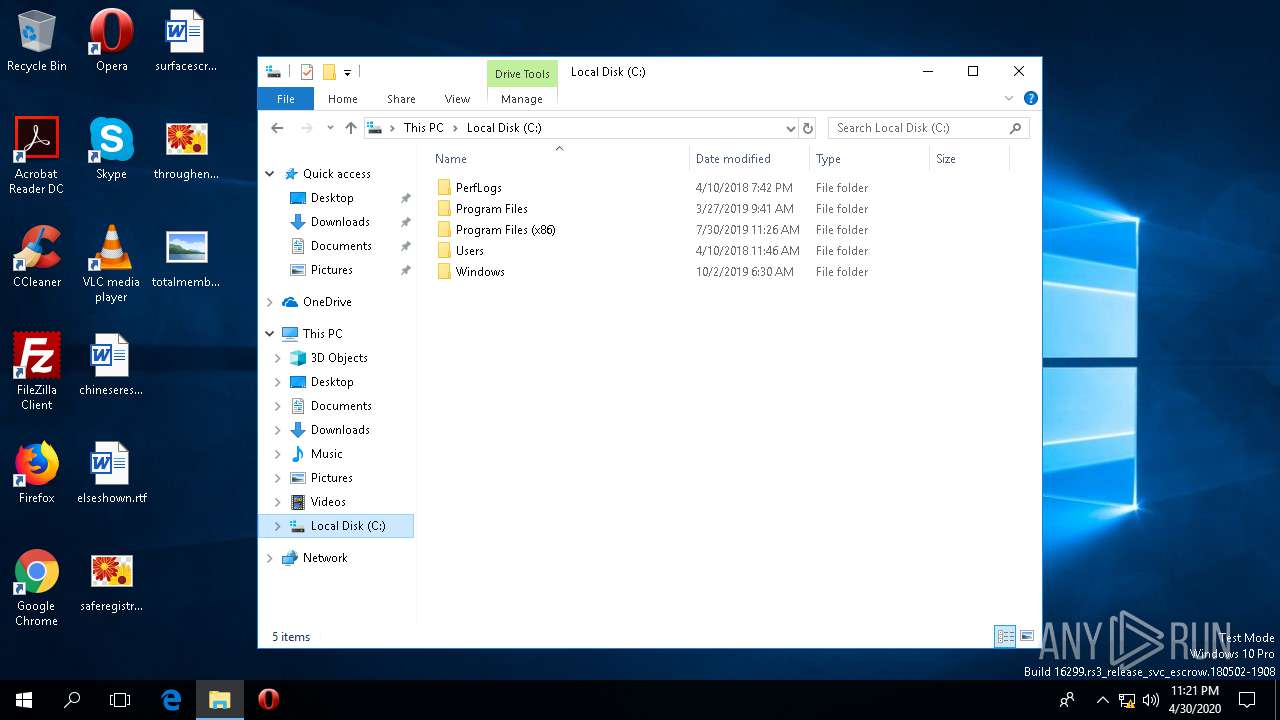
Task: Switch to the Home ribbon tab
Action: (x=343, y=99)
